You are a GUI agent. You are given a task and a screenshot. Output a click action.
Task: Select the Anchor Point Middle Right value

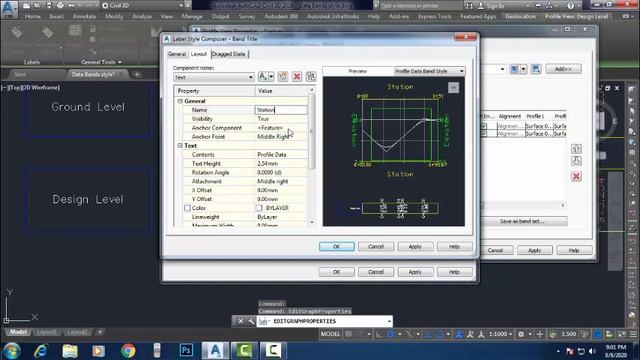[281, 137]
